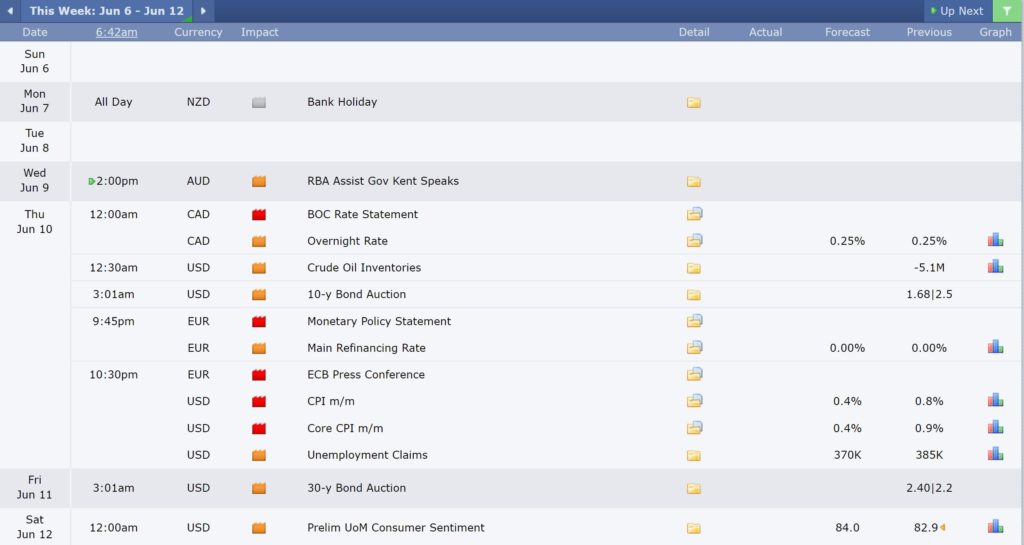Show graph for Main Refinancing Rate
The image size is (1024, 545).
click(995, 347)
